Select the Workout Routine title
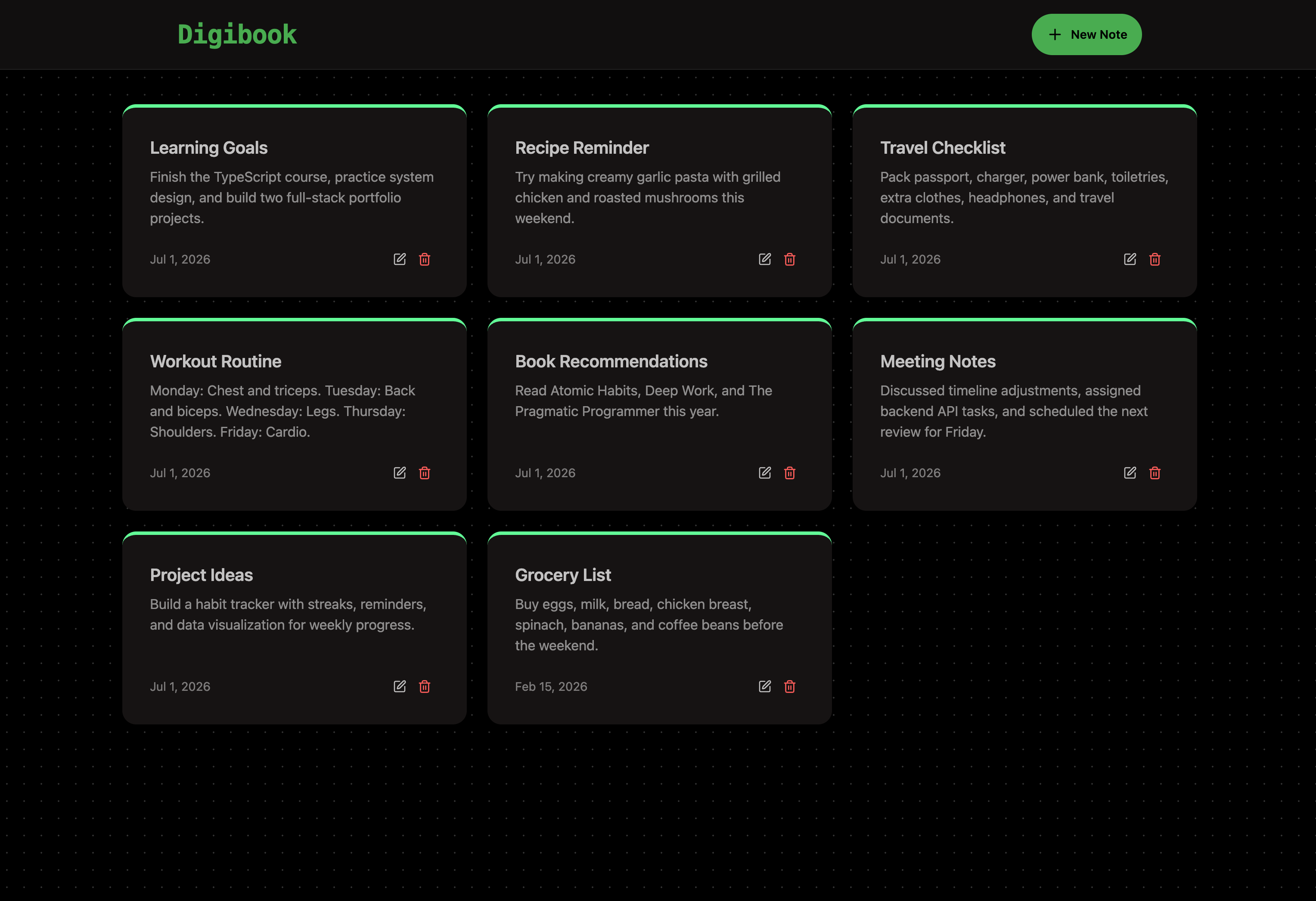1316x901 pixels. coord(216,361)
